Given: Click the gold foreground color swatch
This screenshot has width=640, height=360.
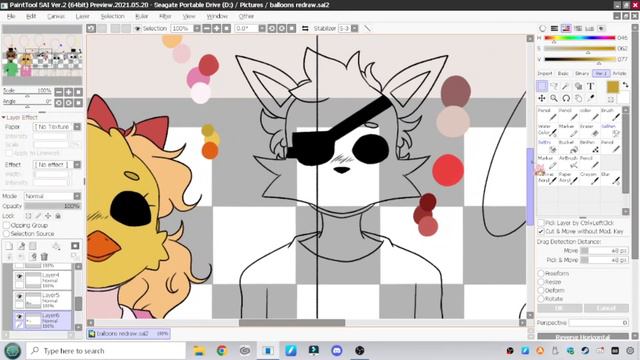Looking at the screenshot, I should pyautogui.click(x=612, y=87).
